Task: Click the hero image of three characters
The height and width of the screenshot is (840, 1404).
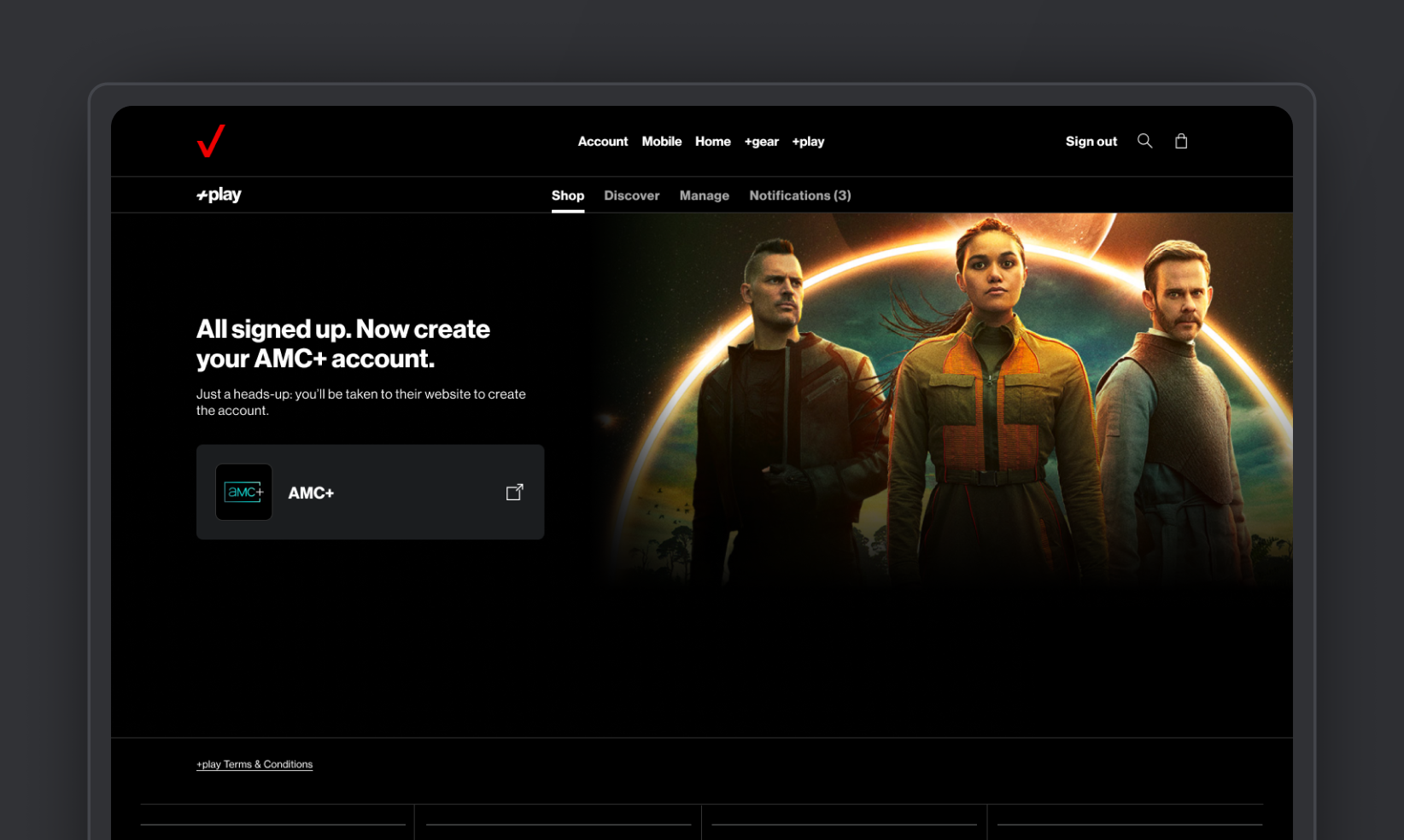Action: [945, 400]
